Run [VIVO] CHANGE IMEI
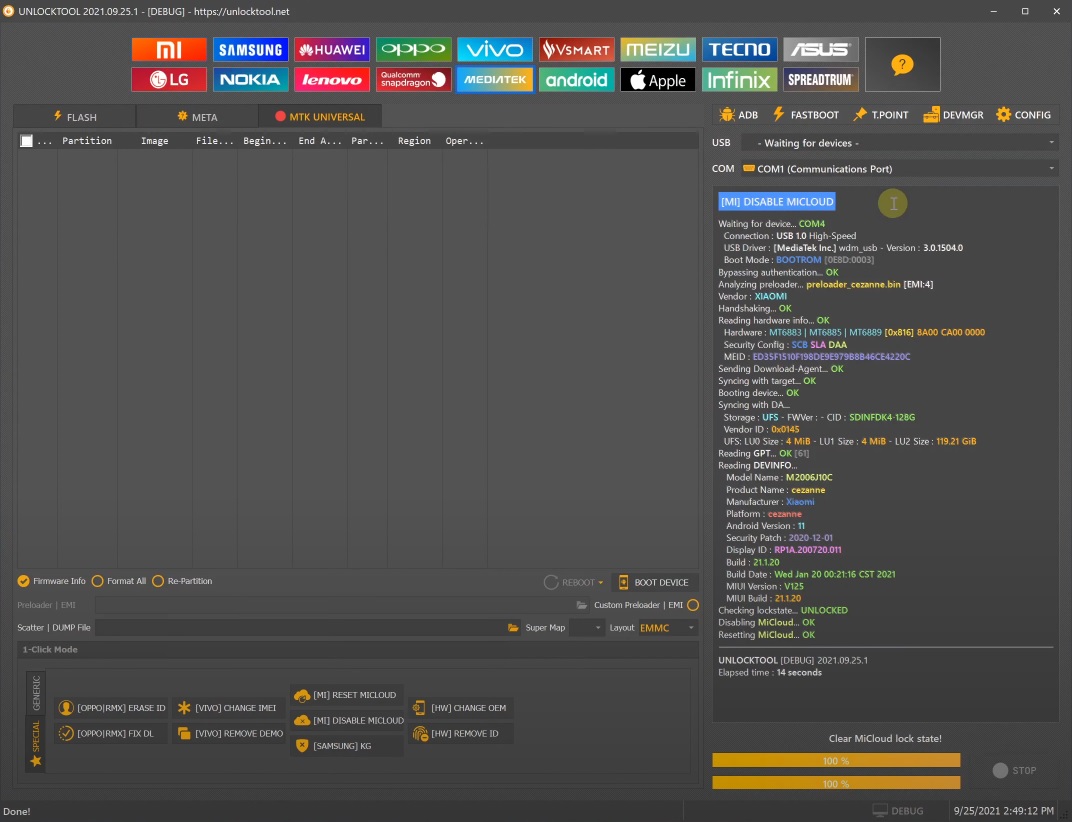The image size is (1072, 822). (229, 708)
